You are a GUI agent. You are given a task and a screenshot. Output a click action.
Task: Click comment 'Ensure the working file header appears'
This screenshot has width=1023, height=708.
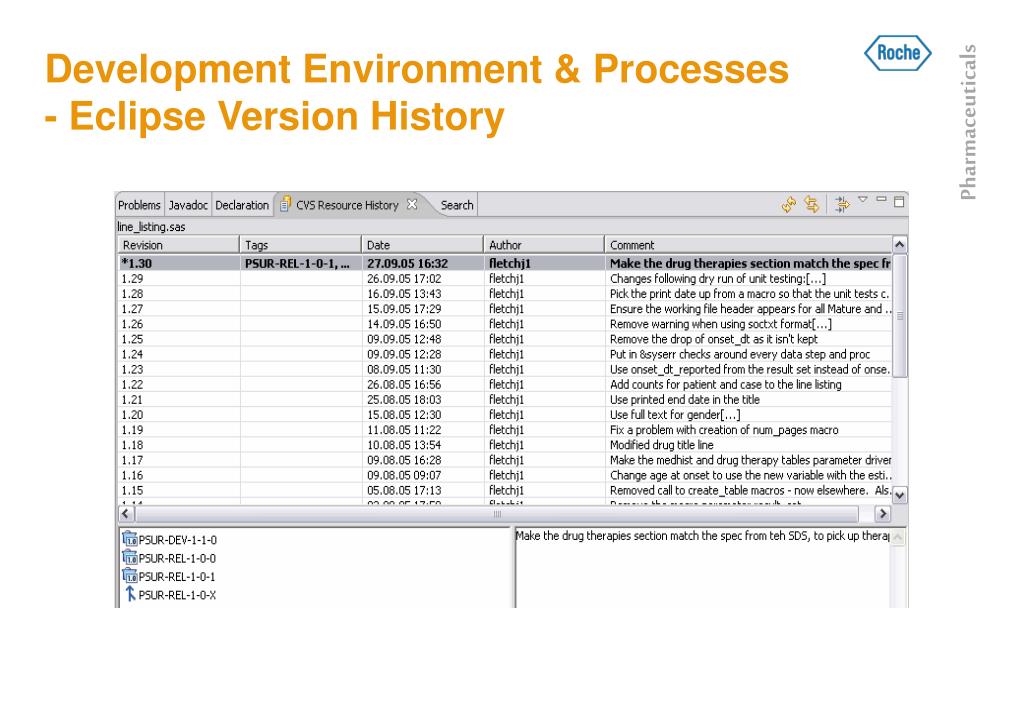[750, 309]
